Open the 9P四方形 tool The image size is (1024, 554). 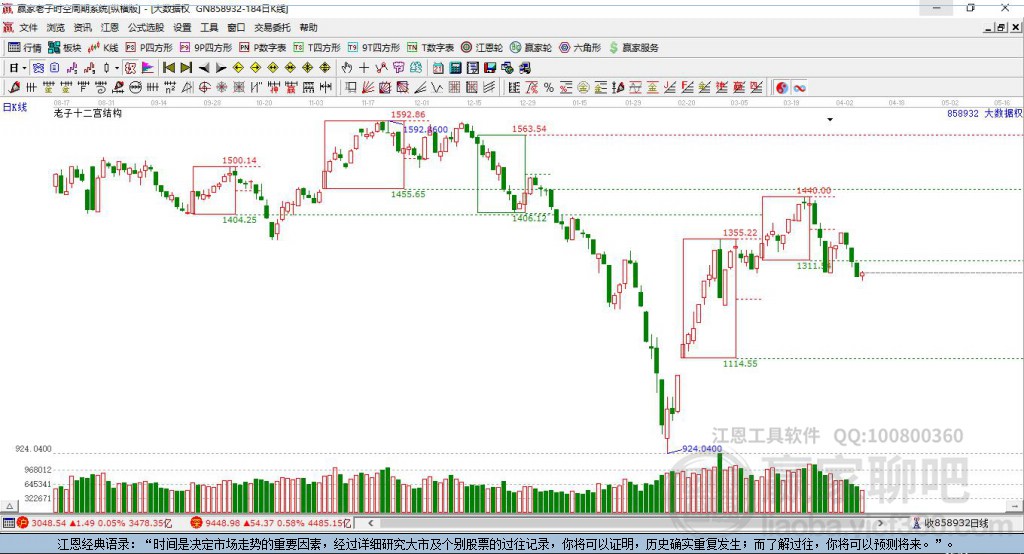[206, 48]
